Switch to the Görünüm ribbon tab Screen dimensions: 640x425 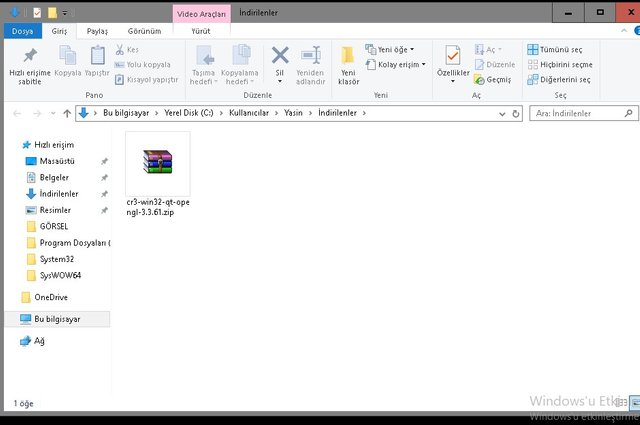coord(144,31)
